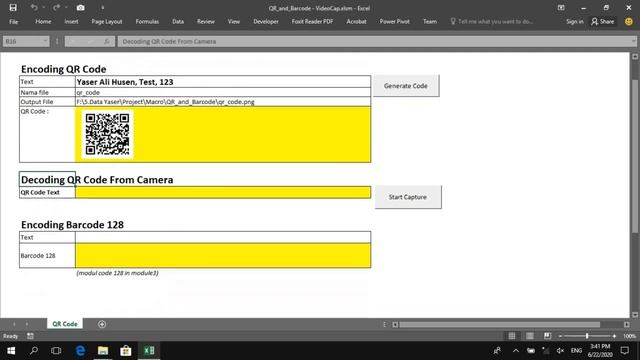The image size is (640, 360).
Task: Add a new sheet with plus icon
Action: [102, 324]
